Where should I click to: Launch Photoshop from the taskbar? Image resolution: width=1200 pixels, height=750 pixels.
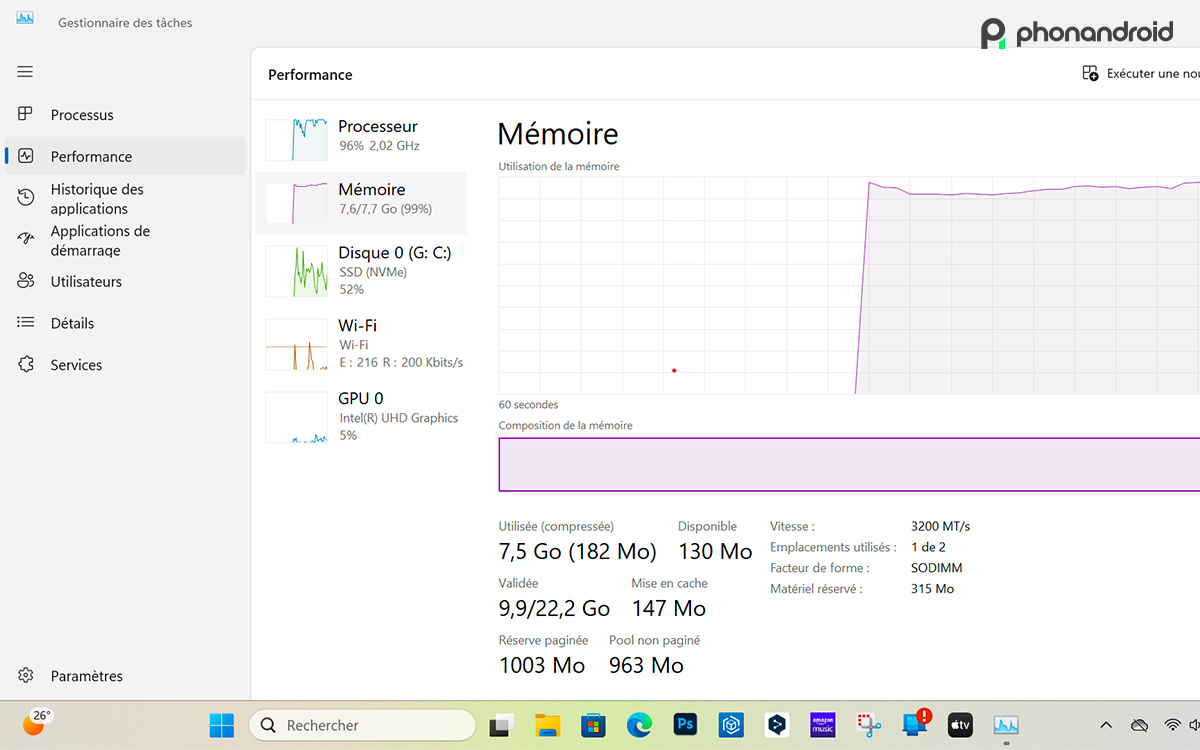pos(685,724)
